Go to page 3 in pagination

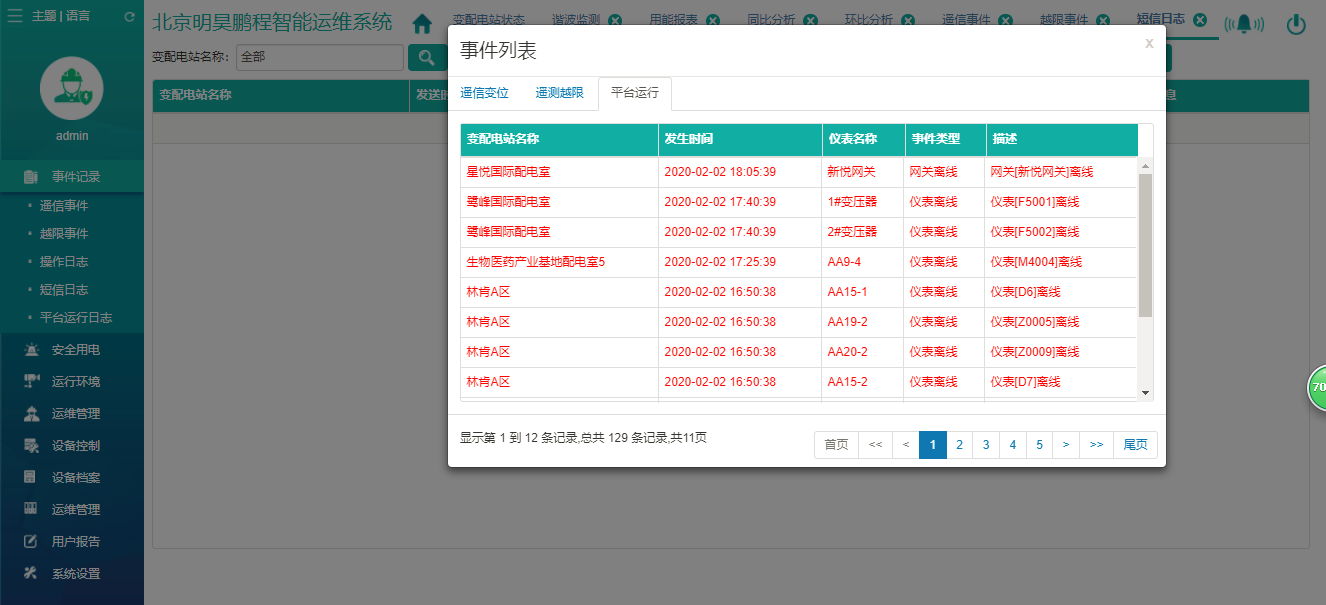(986, 445)
